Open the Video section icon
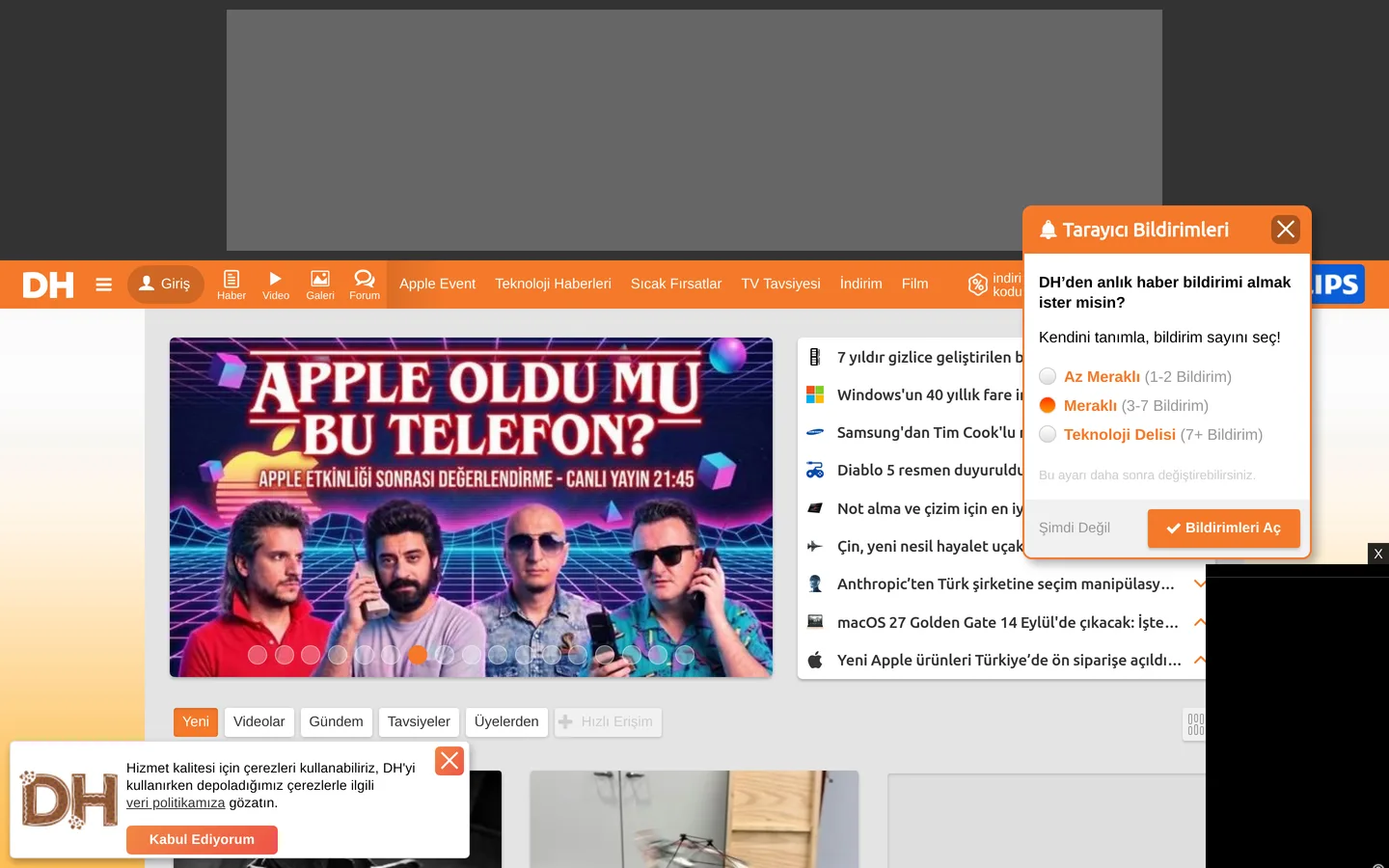This screenshot has width=1389, height=868. point(276,285)
